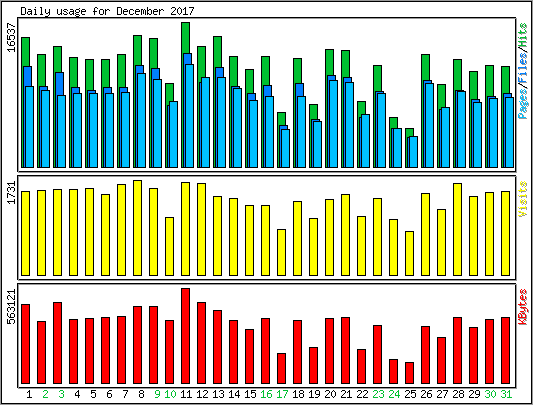Click the green day 10 axis label
533x405 pixels.
pos(170,394)
